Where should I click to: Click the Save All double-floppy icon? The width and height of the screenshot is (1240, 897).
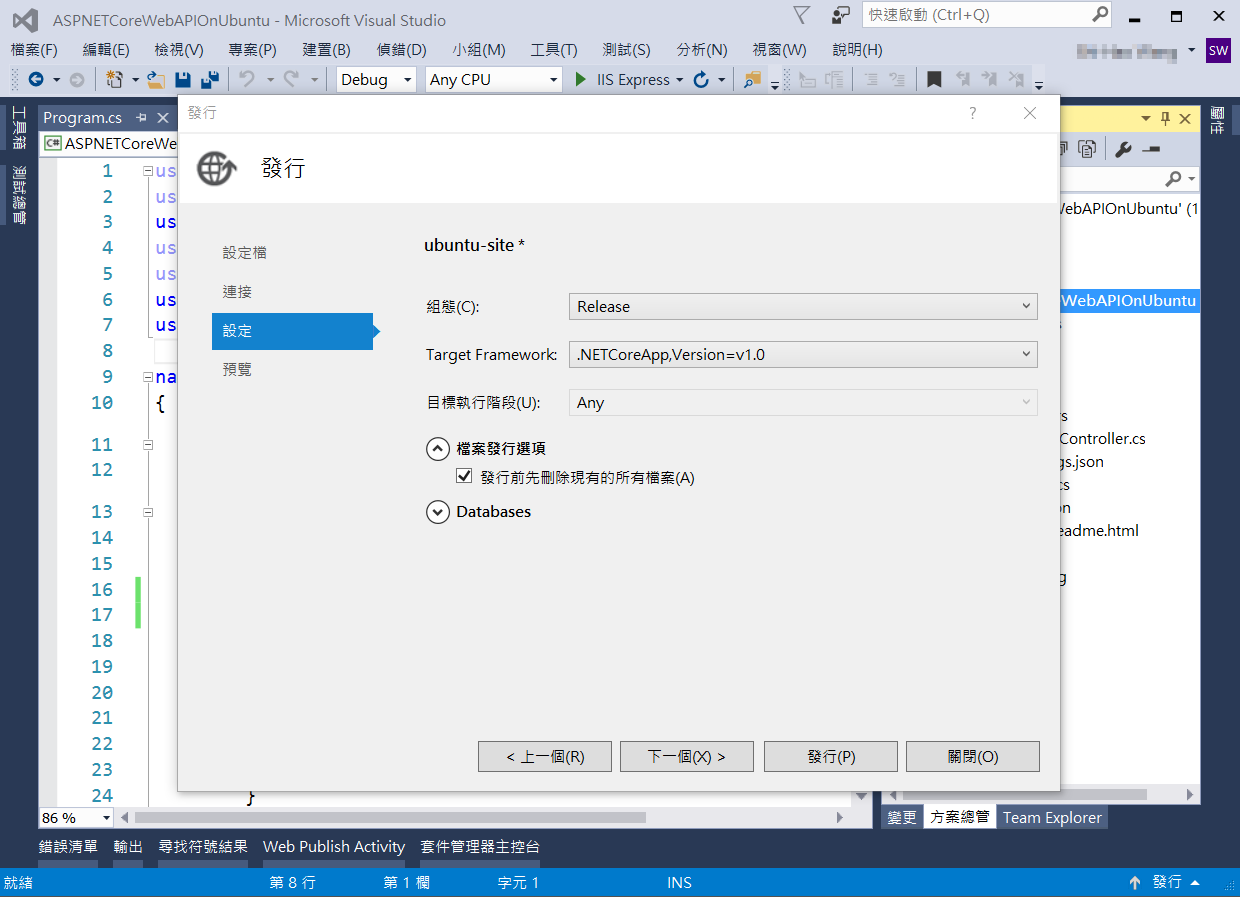click(210, 79)
